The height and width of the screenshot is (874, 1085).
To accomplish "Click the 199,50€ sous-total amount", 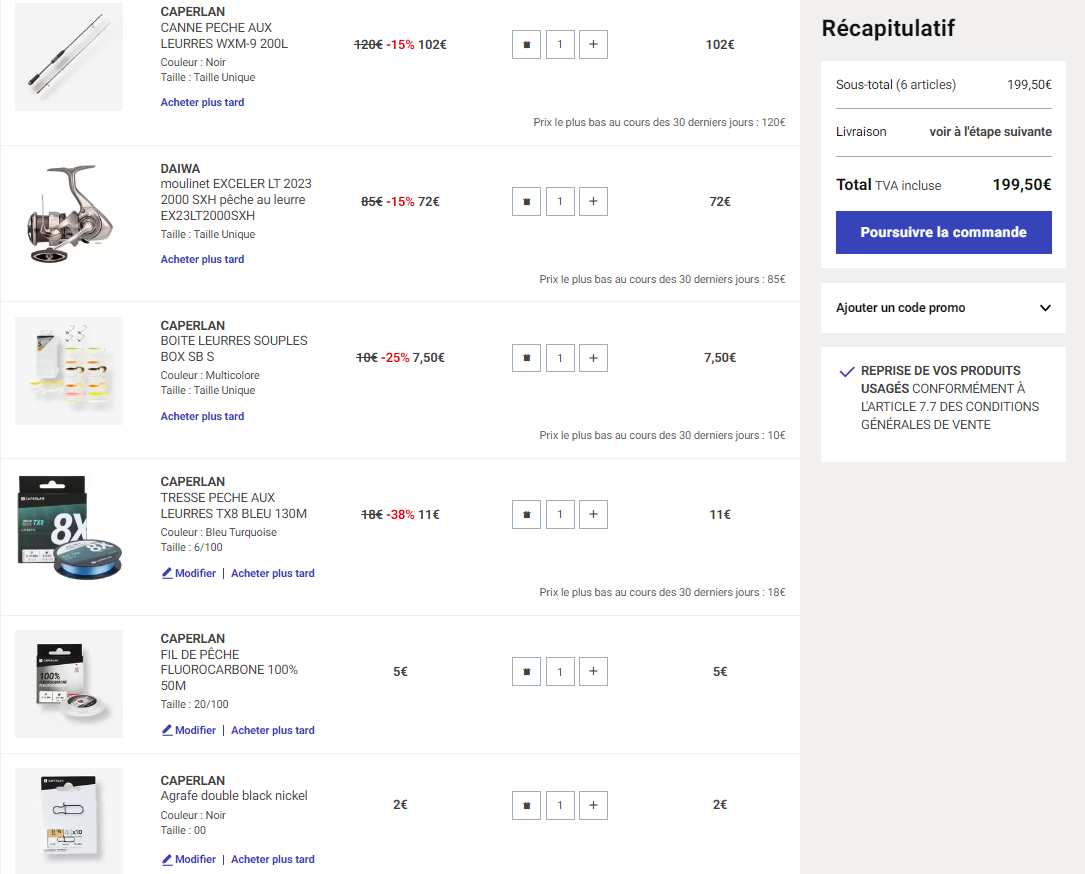I will point(1029,84).
